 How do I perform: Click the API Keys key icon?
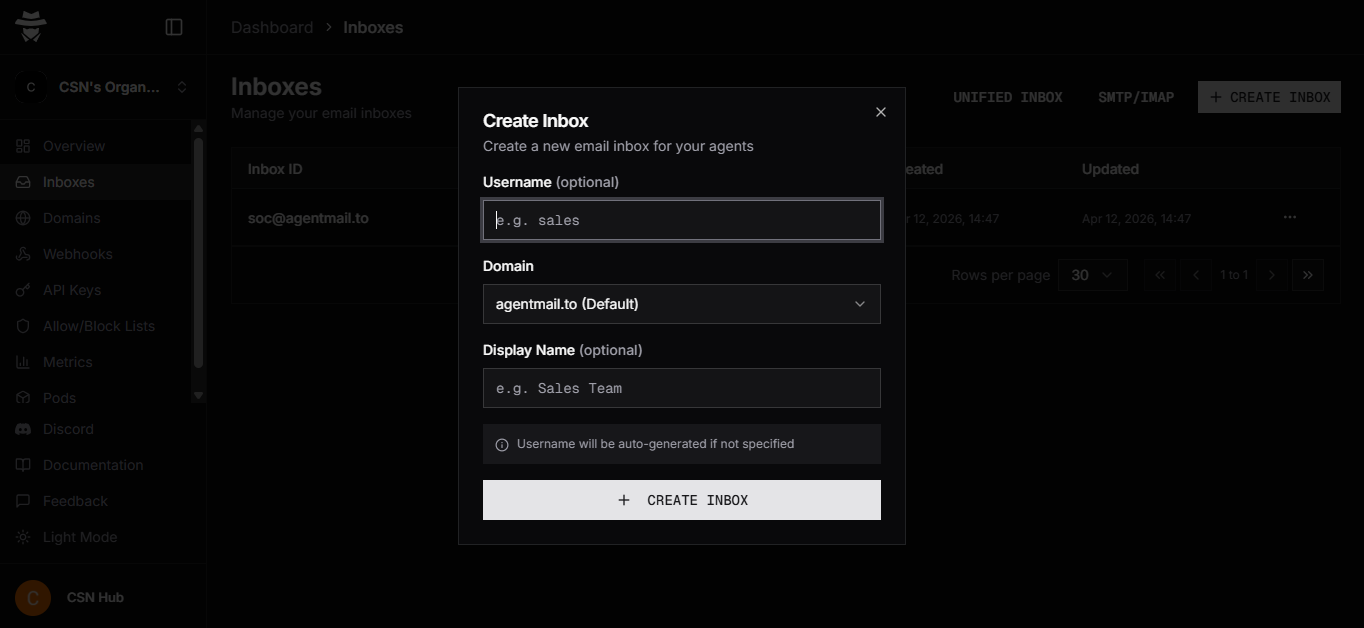[23, 290]
